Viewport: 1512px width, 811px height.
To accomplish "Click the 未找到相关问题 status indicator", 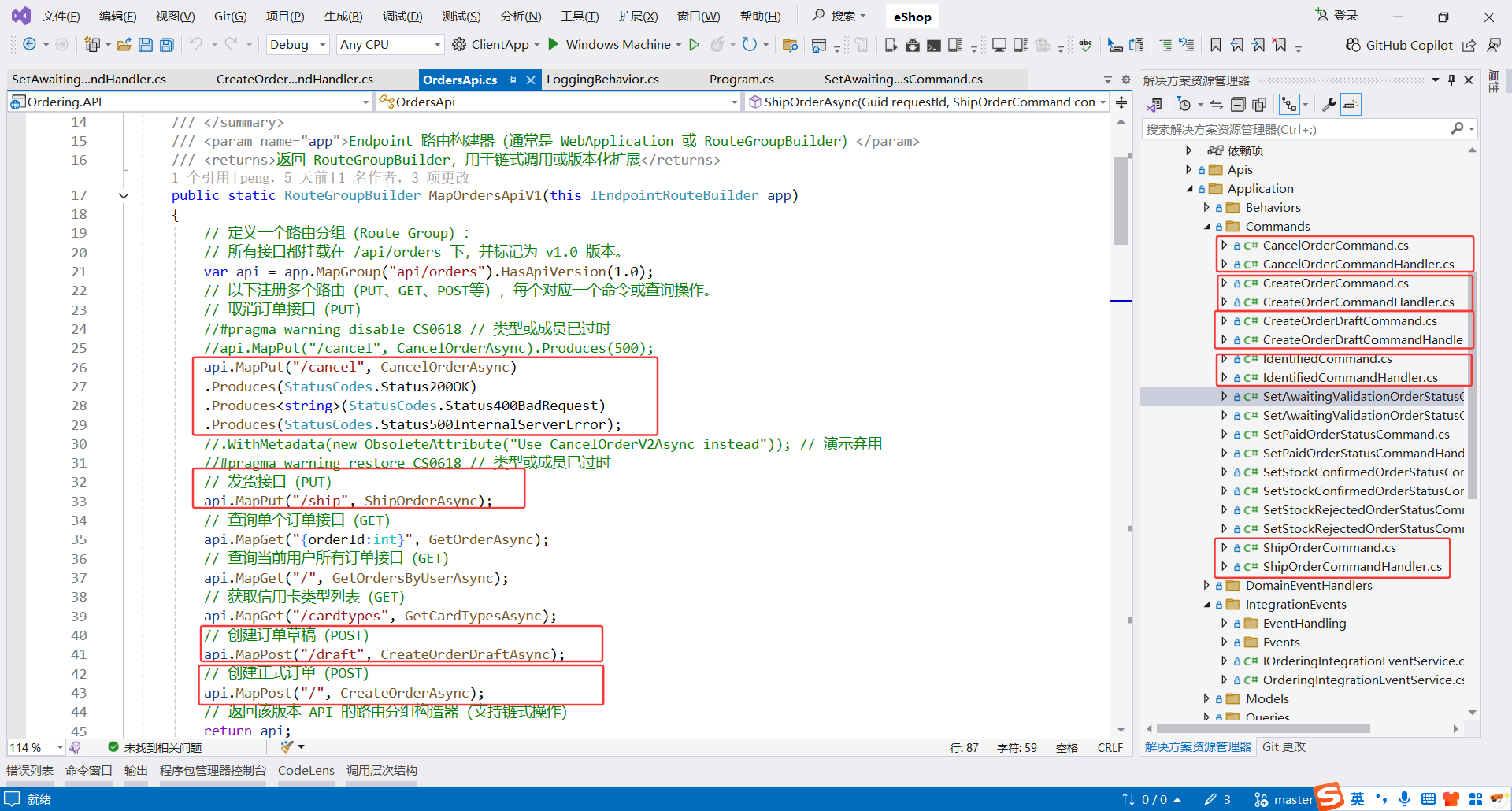I will pyautogui.click(x=155, y=747).
